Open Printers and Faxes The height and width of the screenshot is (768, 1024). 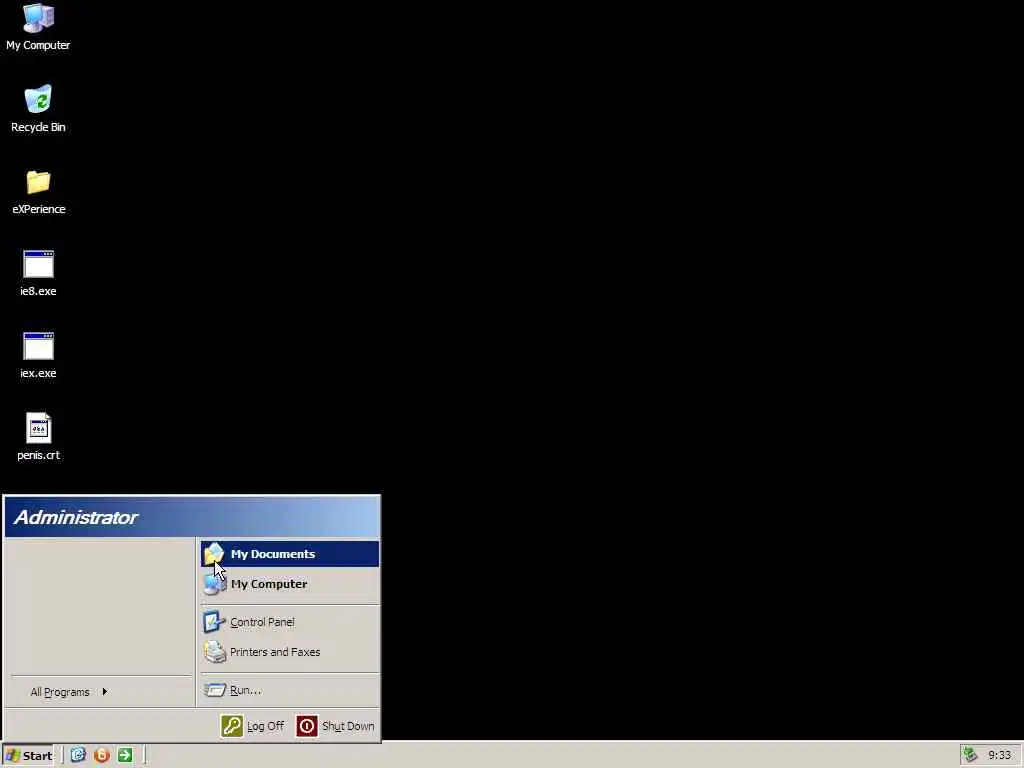pyautogui.click(x=290, y=652)
